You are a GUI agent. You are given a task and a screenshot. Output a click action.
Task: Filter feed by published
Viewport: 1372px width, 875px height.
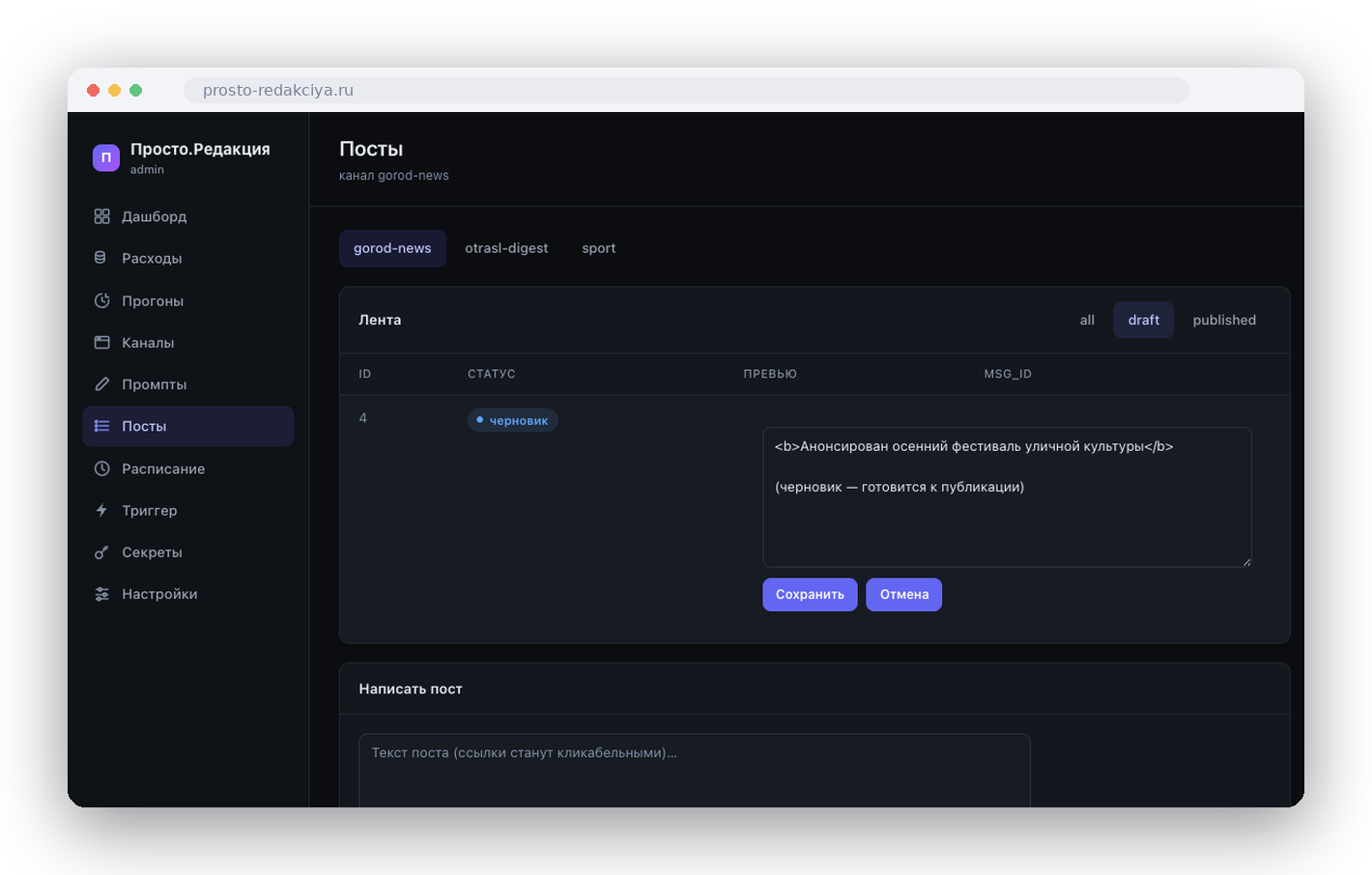[x=1224, y=320]
